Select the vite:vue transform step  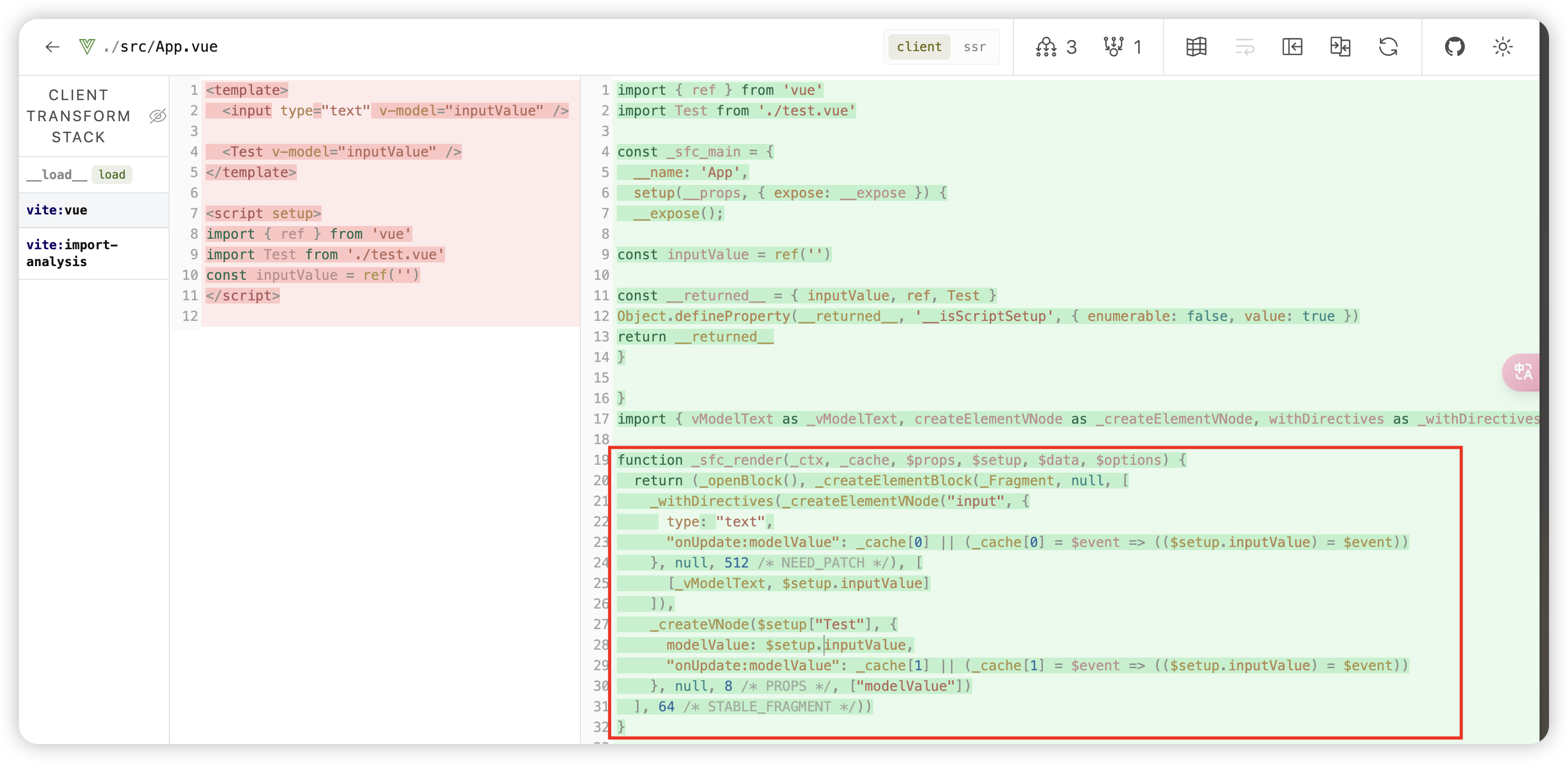[x=57, y=210]
